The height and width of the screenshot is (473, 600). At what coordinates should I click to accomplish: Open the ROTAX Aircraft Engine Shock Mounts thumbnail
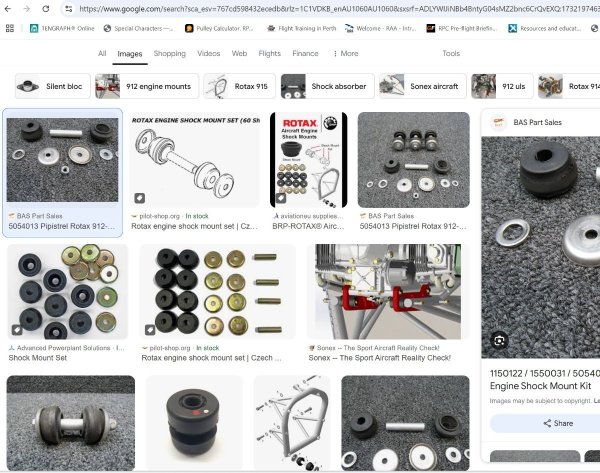[310, 158]
